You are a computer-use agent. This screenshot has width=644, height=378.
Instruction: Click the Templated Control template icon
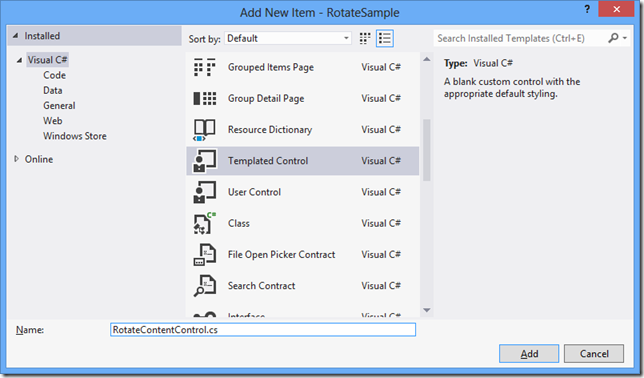coord(205,161)
